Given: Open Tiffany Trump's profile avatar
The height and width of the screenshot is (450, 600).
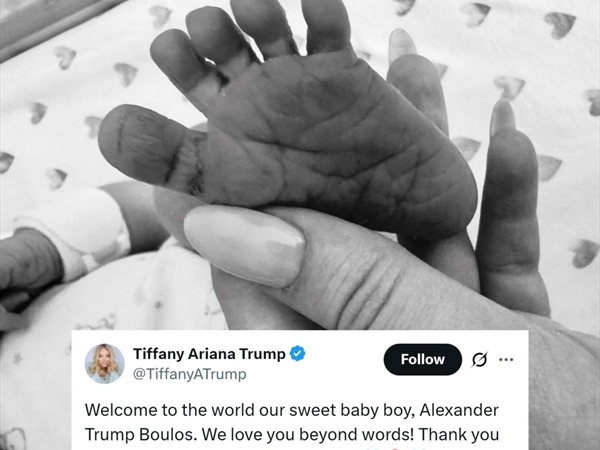Looking at the screenshot, I should [104, 364].
